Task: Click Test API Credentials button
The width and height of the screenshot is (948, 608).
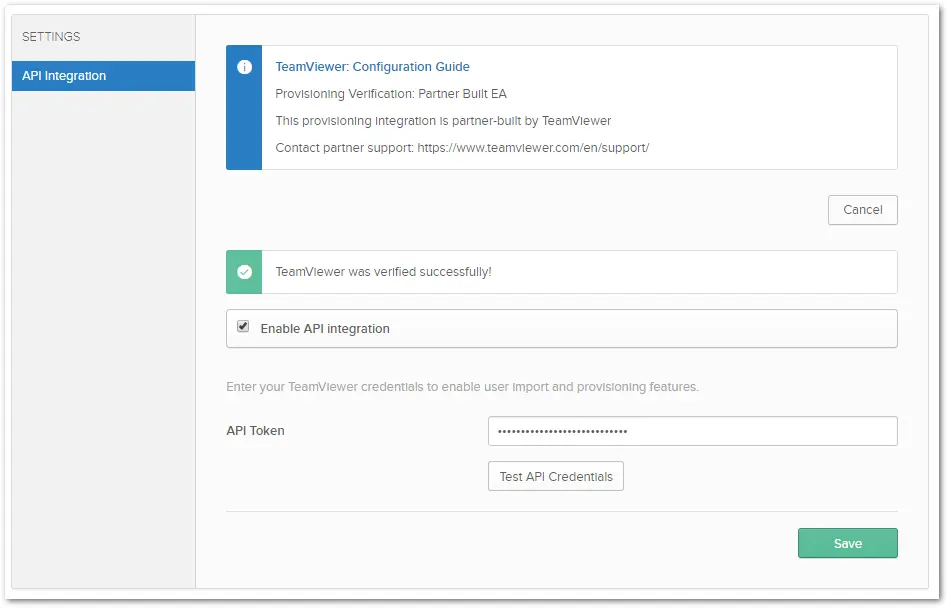Action: [x=556, y=476]
